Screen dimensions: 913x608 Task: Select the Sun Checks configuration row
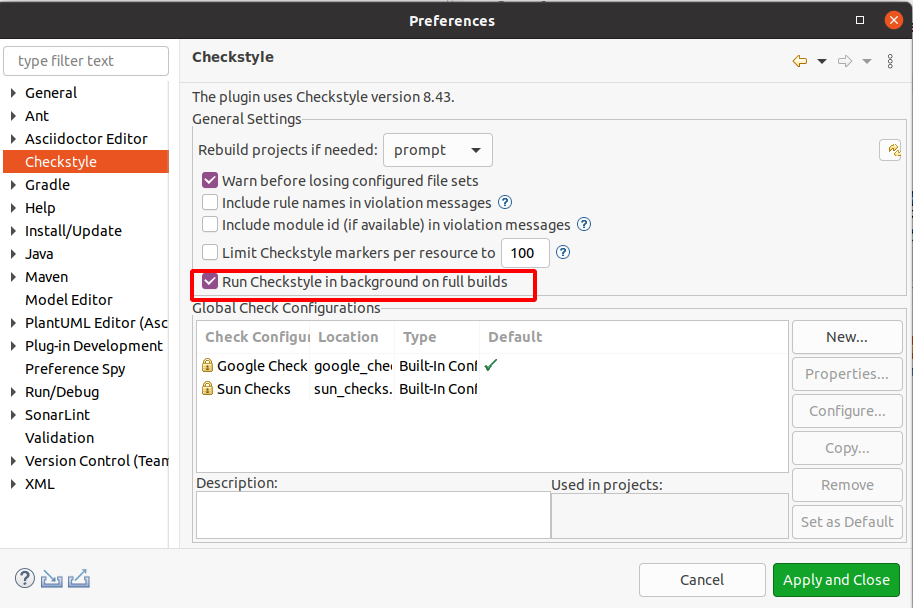coord(492,388)
